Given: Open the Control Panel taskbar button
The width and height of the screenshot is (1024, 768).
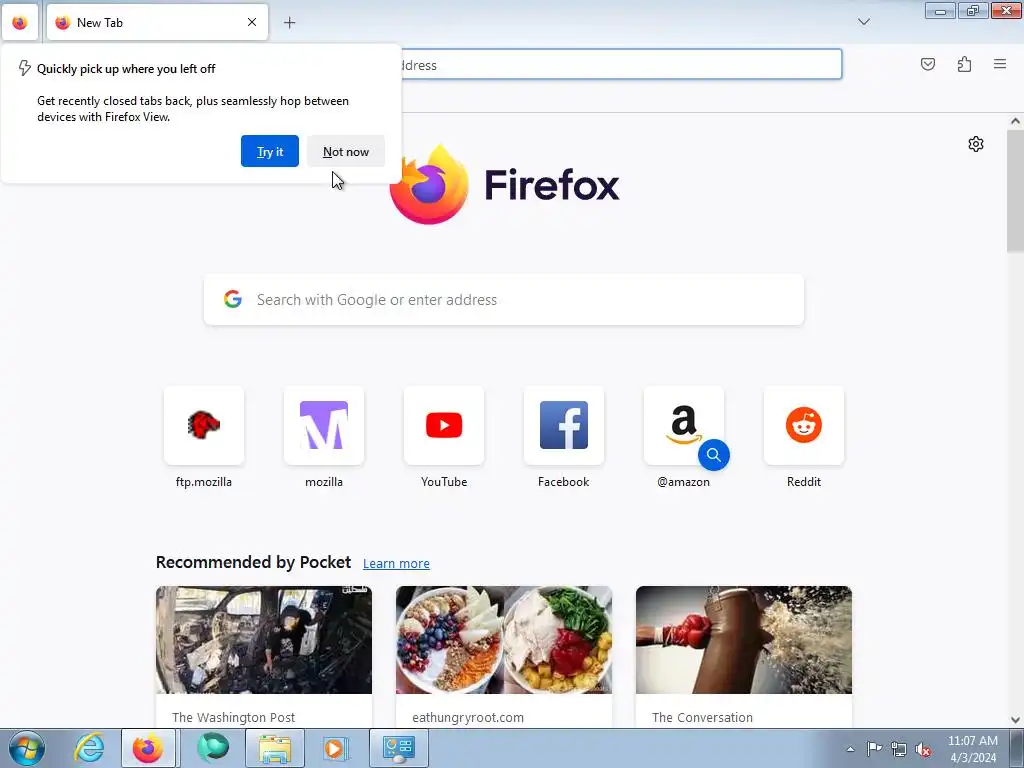Looking at the screenshot, I should [x=398, y=748].
